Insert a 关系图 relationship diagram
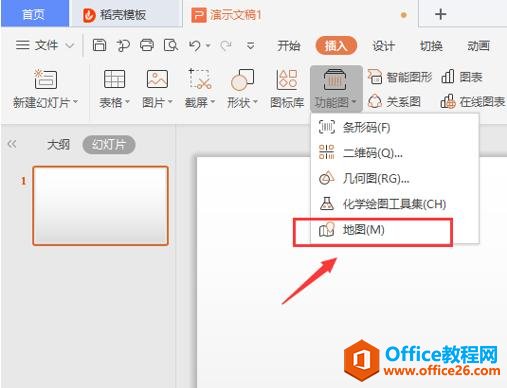Image resolution: width=507 pixels, height=388 pixels. (394, 101)
